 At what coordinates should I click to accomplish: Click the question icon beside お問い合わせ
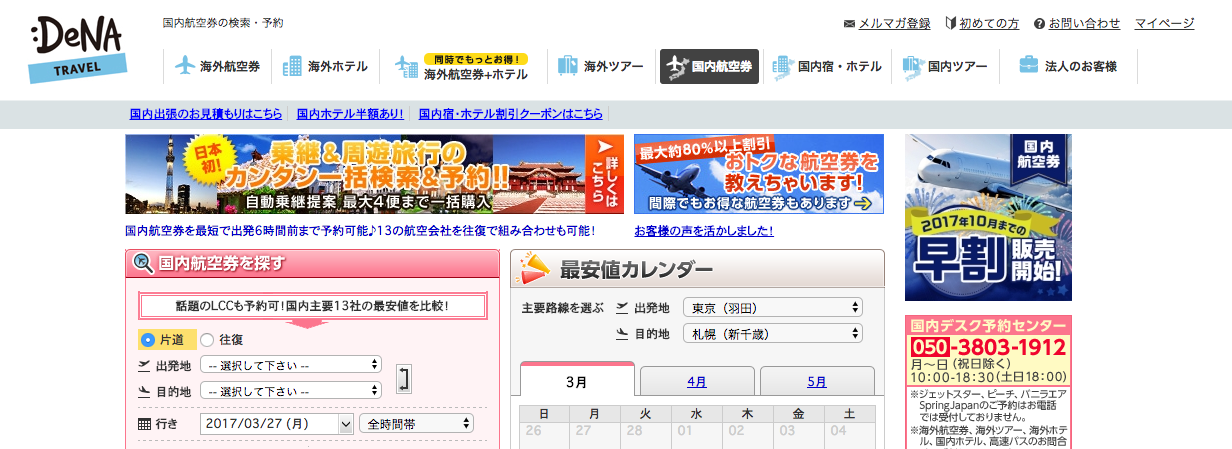(1040, 23)
